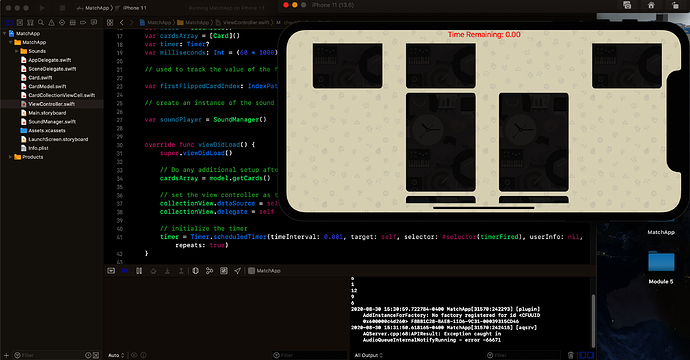Image resolution: width=690 pixels, height=360 pixels.
Task: Open the related items grid menu in editor
Action: [110, 22]
